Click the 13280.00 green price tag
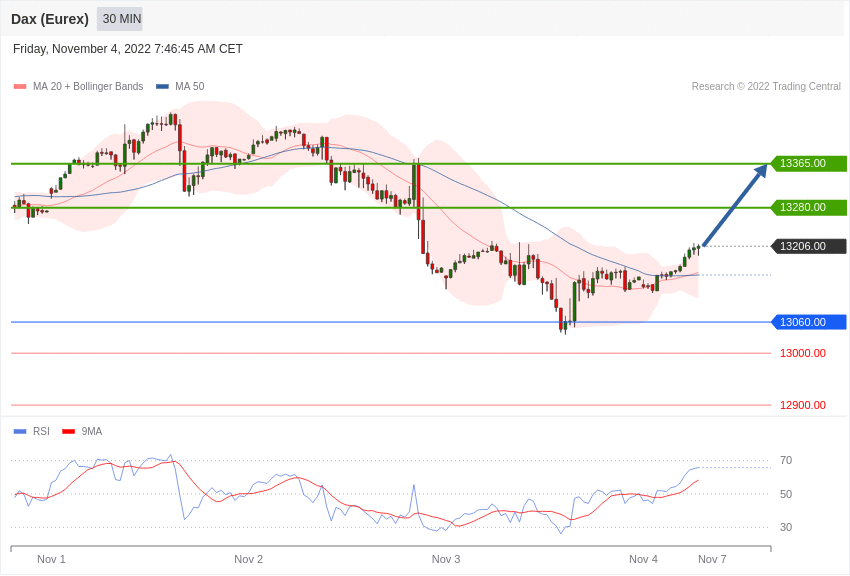This screenshot has height=576, width=850. (x=808, y=207)
